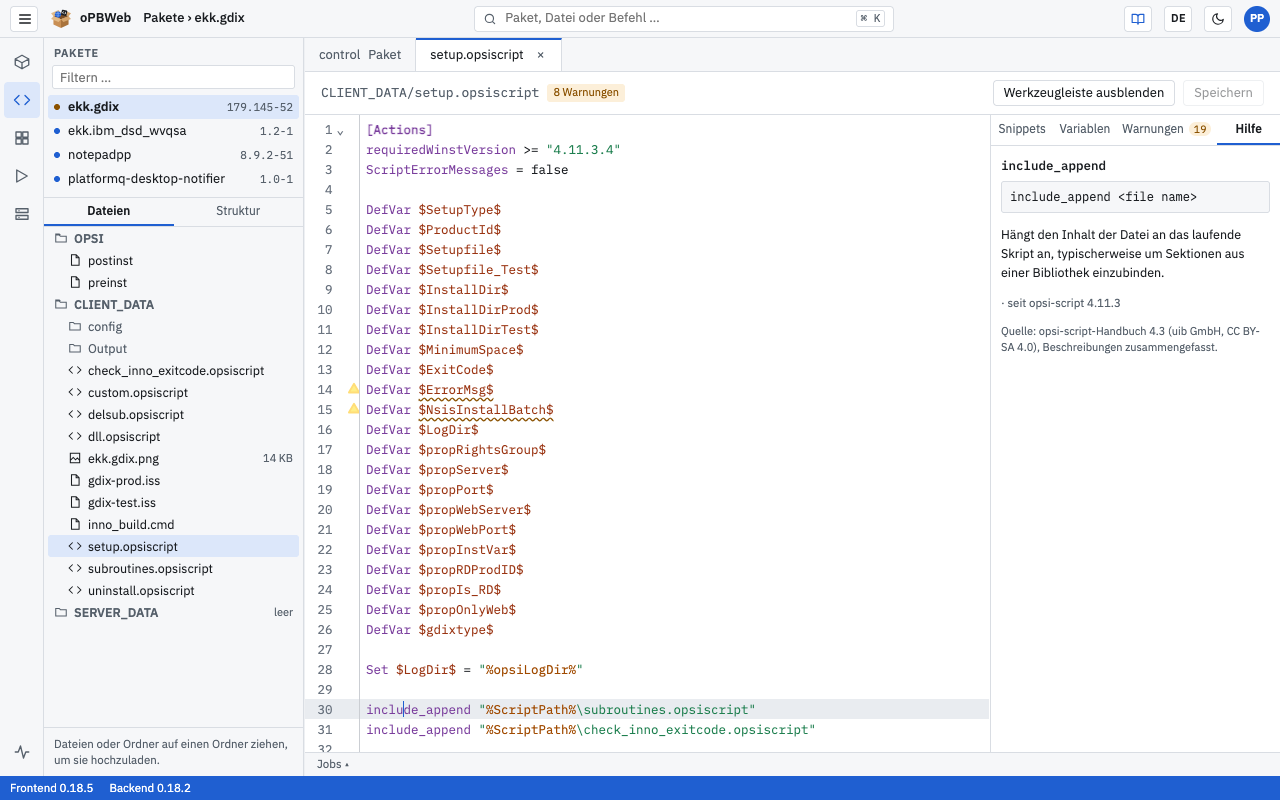Image resolution: width=1280 pixels, height=800 pixels.
Task: Expand the SERVER_DATA folder
Action: point(175,613)
